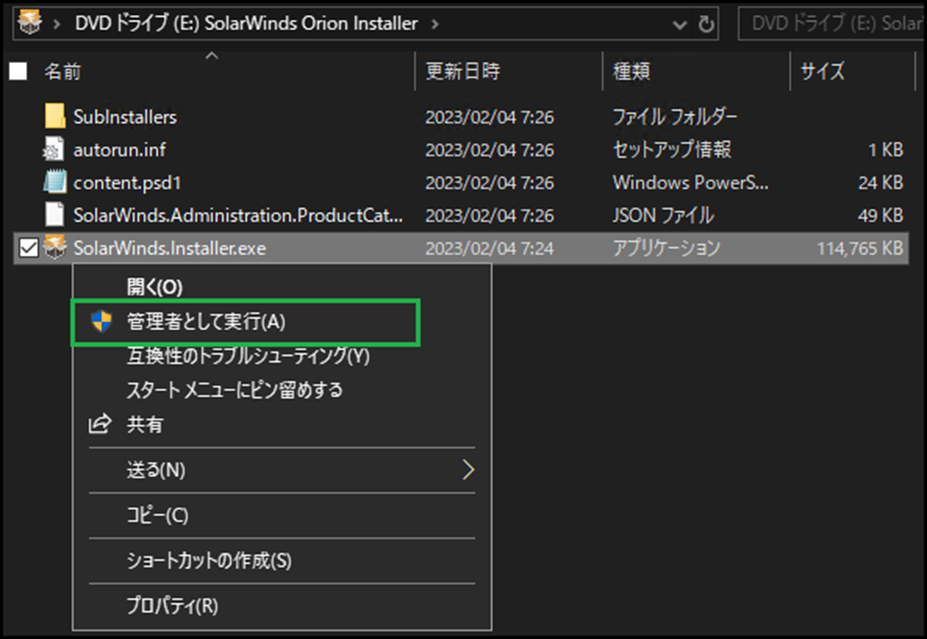Click the search box for DVD ドライブ
Viewport: 927px width, 639px height.
(x=832, y=24)
